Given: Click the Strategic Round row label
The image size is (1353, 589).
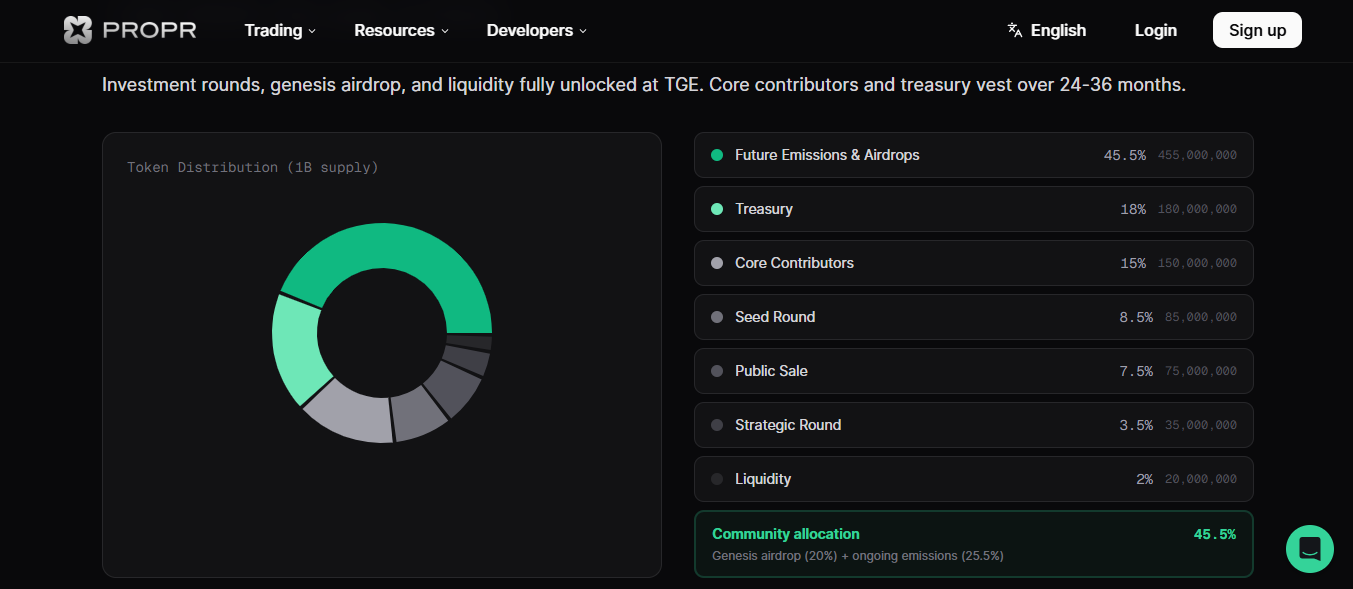Looking at the screenshot, I should (x=788, y=425).
